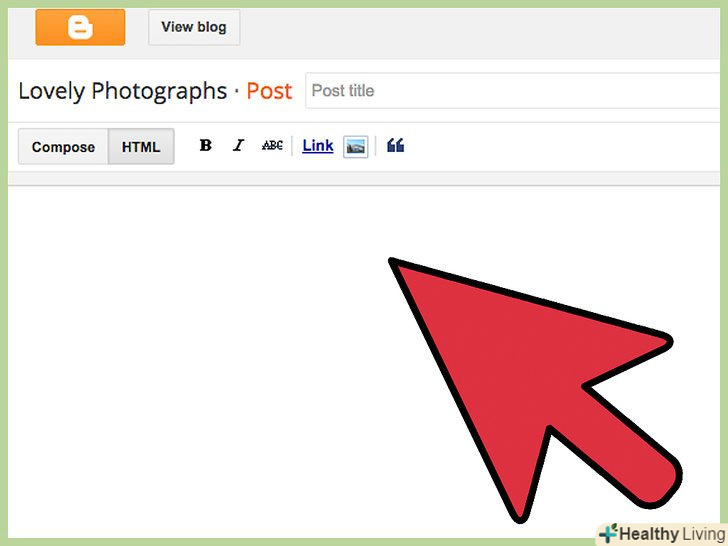This screenshot has width=728, height=546.
Task: Click the orange Post heading label
Action: [x=269, y=91]
